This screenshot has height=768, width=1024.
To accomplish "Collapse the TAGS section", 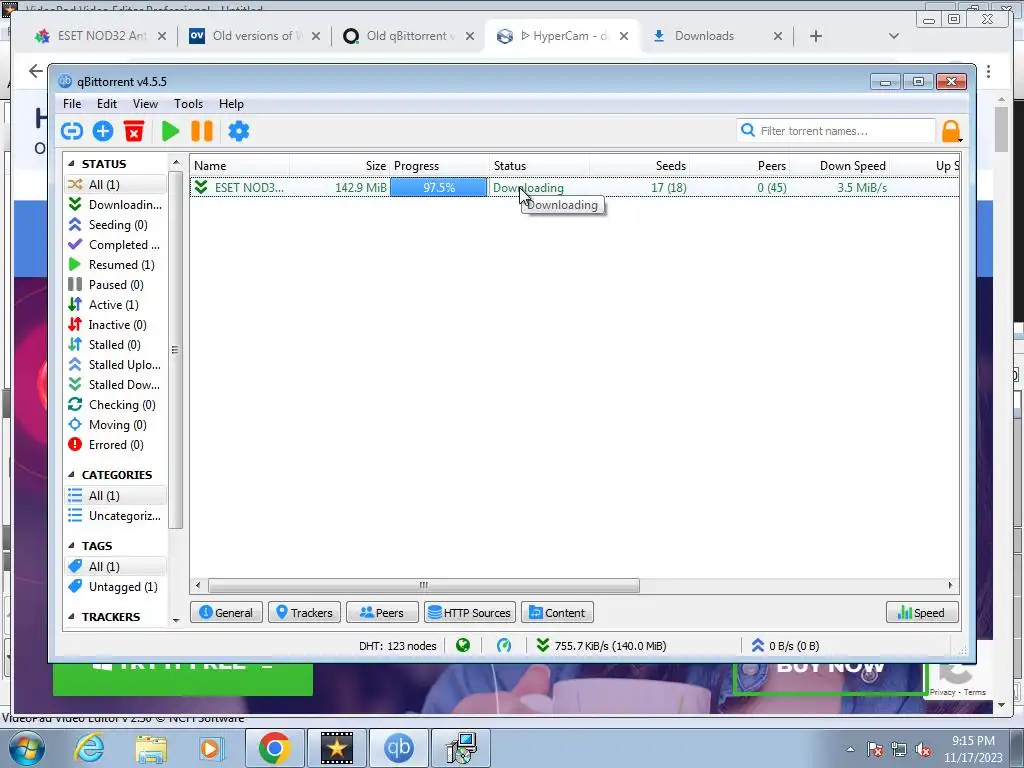I will pyautogui.click(x=71, y=546).
